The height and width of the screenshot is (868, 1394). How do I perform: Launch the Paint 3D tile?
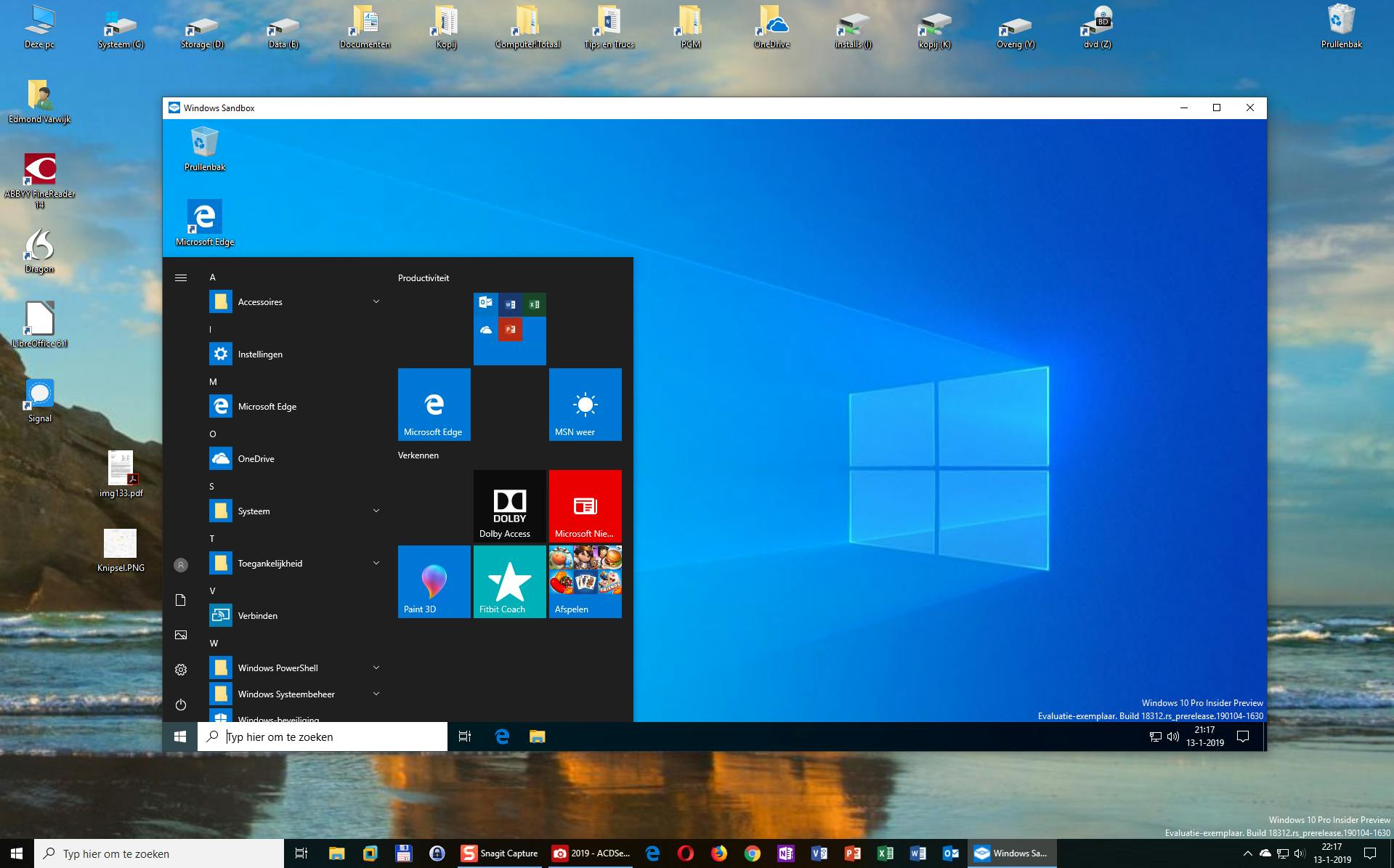pyautogui.click(x=434, y=581)
